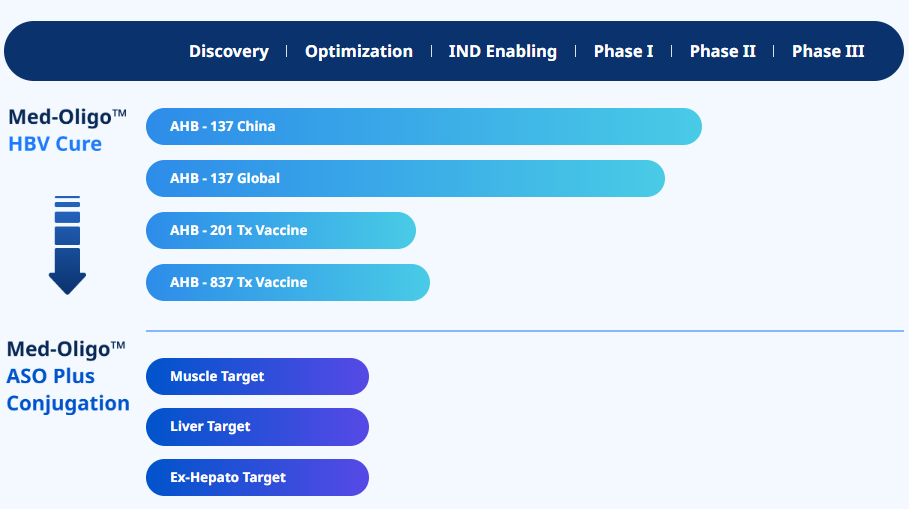909x509 pixels.
Task: Click the HBV Cure heading text
Action: pos(55,143)
